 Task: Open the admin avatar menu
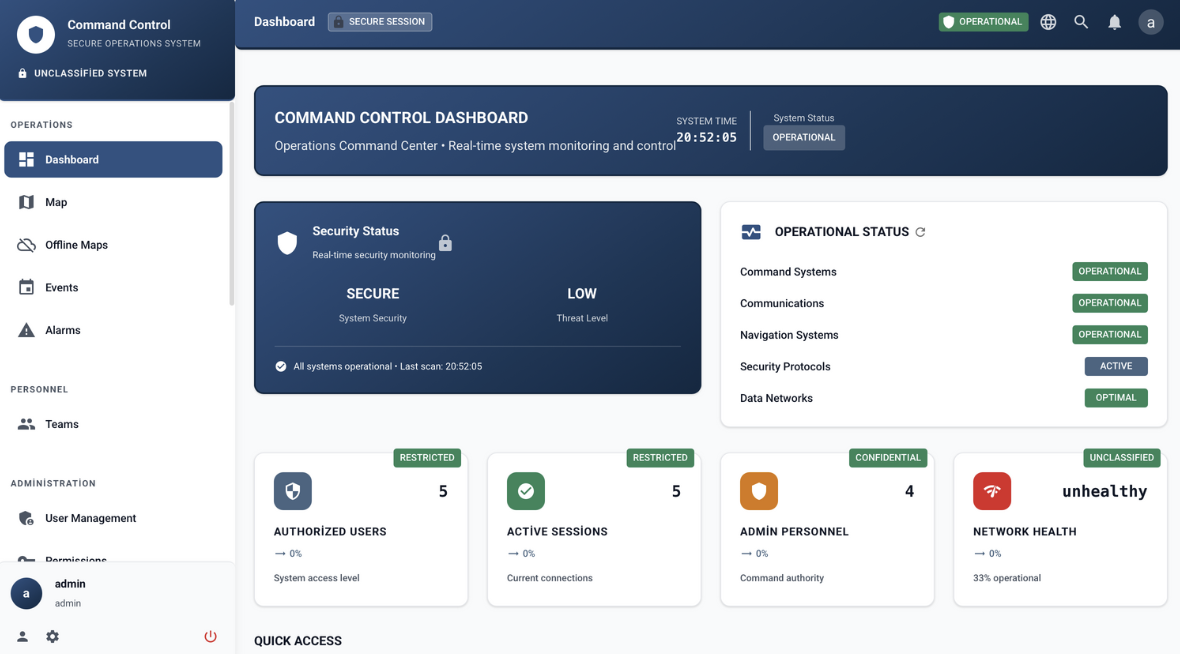click(1150, 21)
